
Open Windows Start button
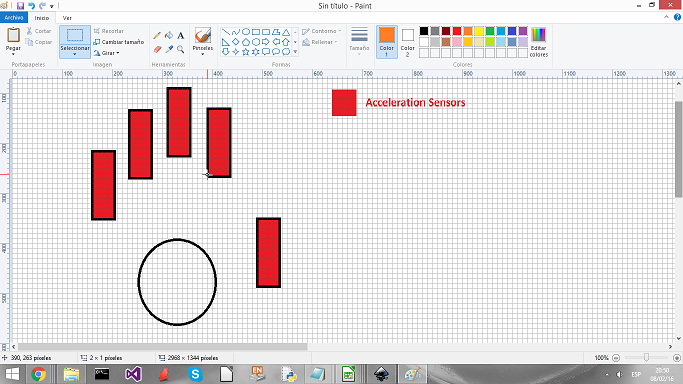tap(12, 374)
